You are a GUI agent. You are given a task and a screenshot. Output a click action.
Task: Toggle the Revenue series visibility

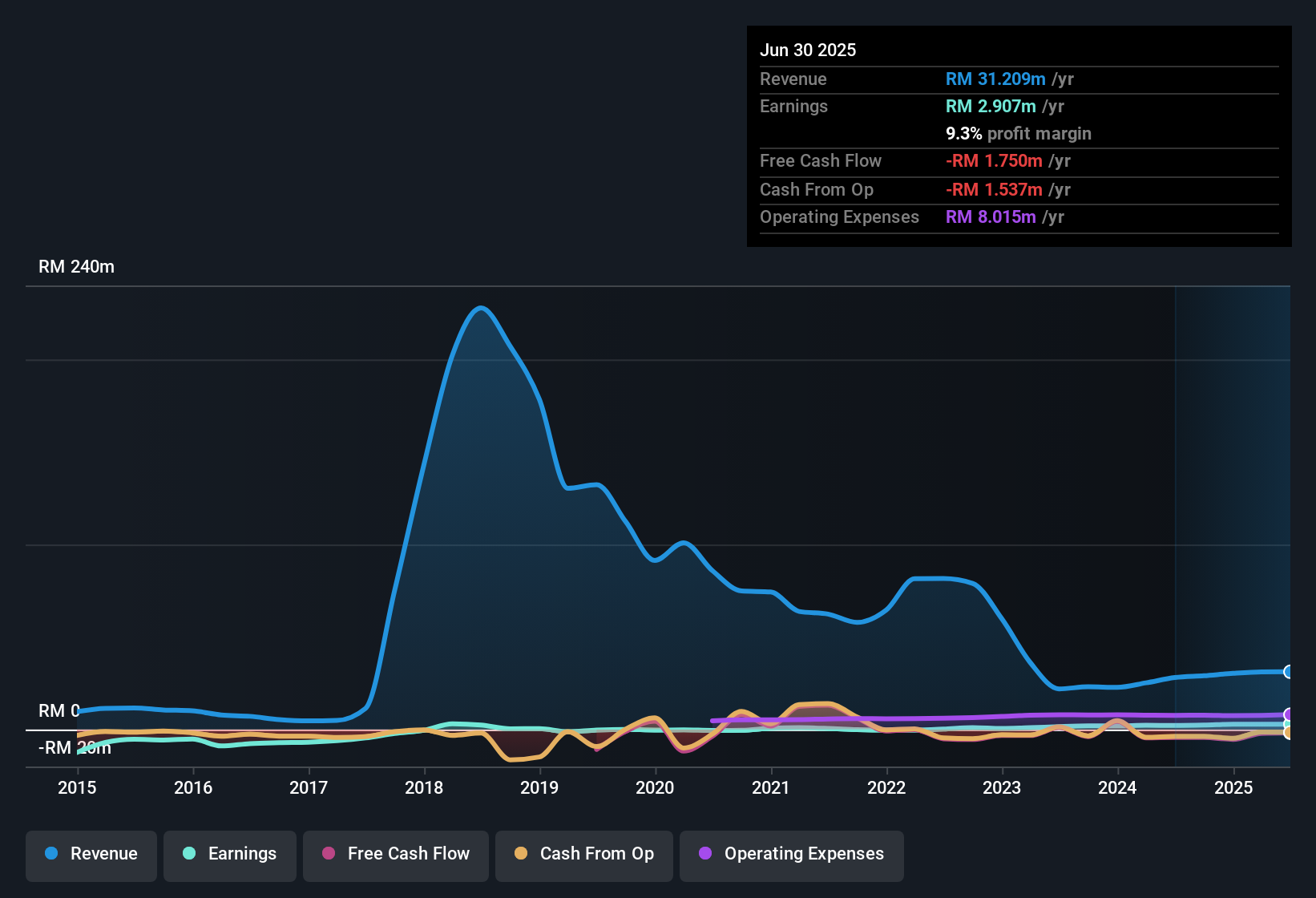pyautogui.click(x=91, y=854)
